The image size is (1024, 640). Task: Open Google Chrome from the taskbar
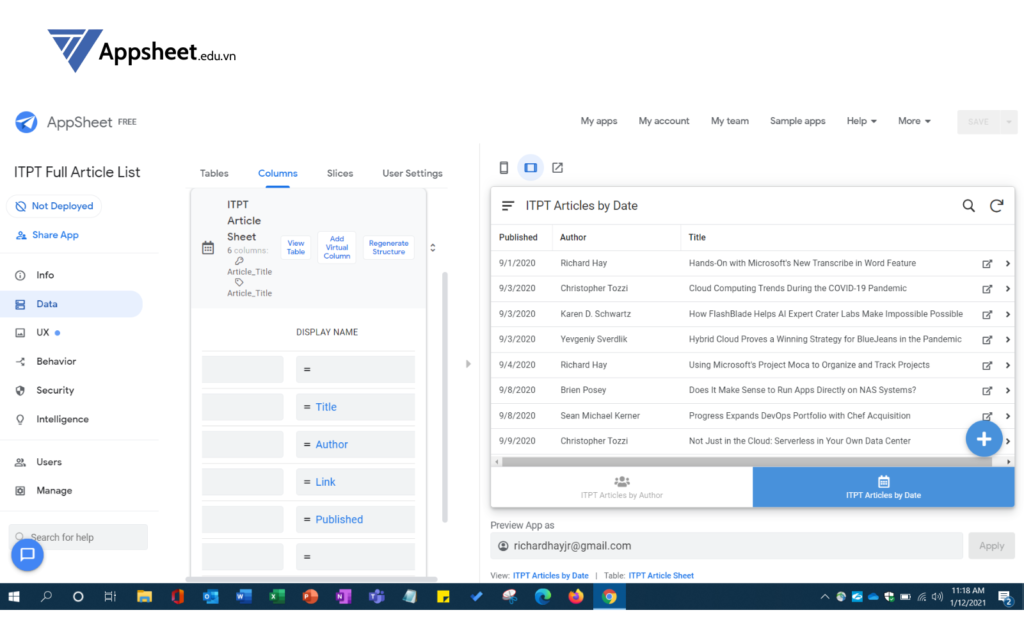(x=608, y=597)
